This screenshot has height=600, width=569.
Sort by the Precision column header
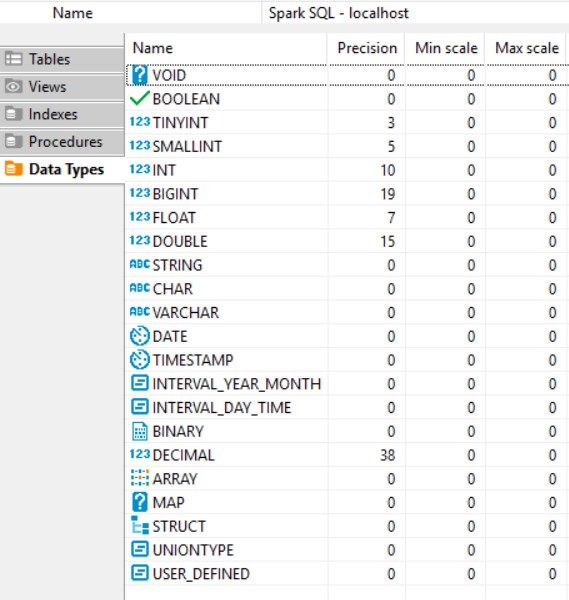point(366,48)
